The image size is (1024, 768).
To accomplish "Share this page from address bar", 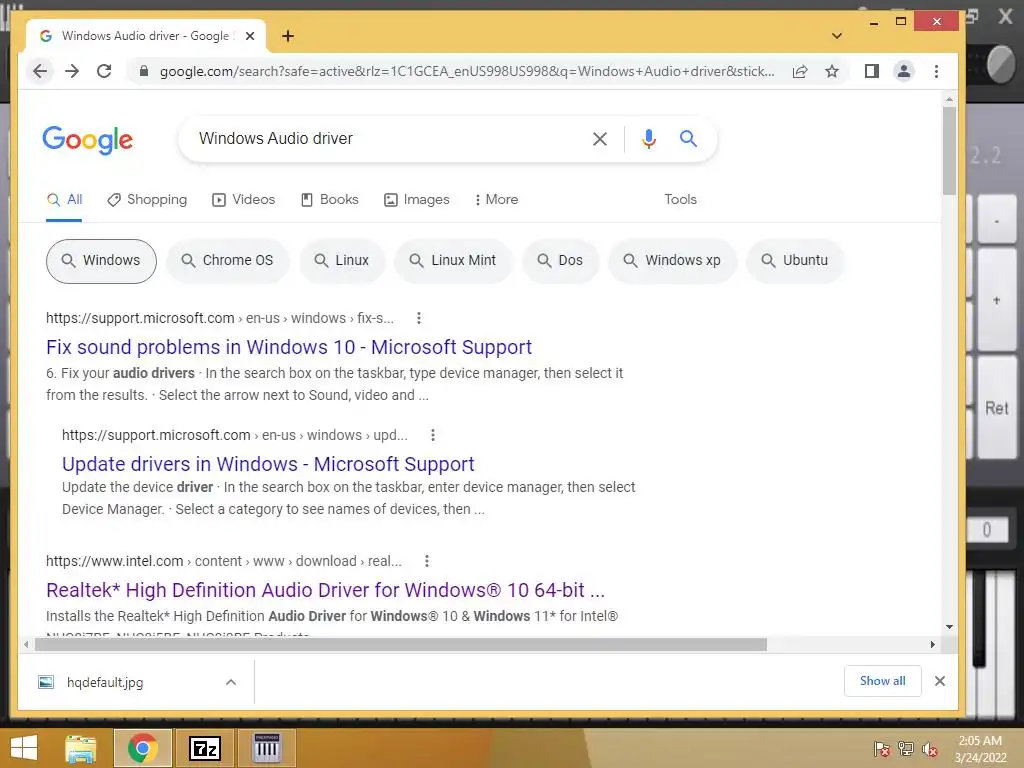I will [x=800, y=71].
